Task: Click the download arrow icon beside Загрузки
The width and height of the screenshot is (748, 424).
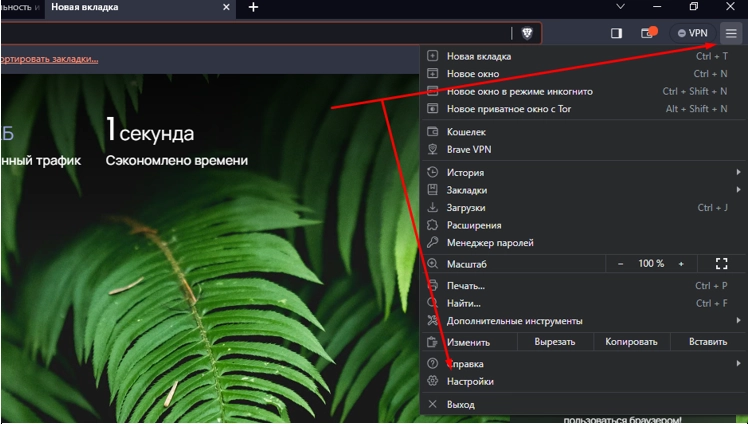Action: (432, 207)
